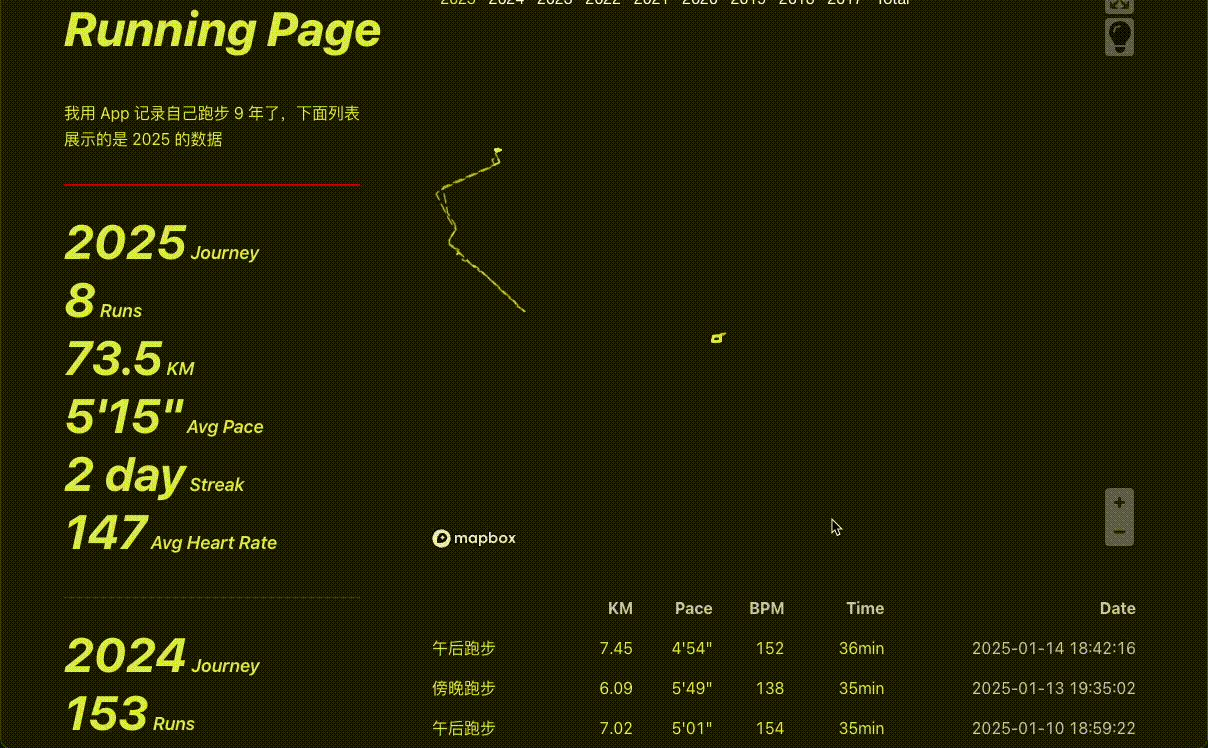Select the 2025 Journey stats heading

click(162, 243)
